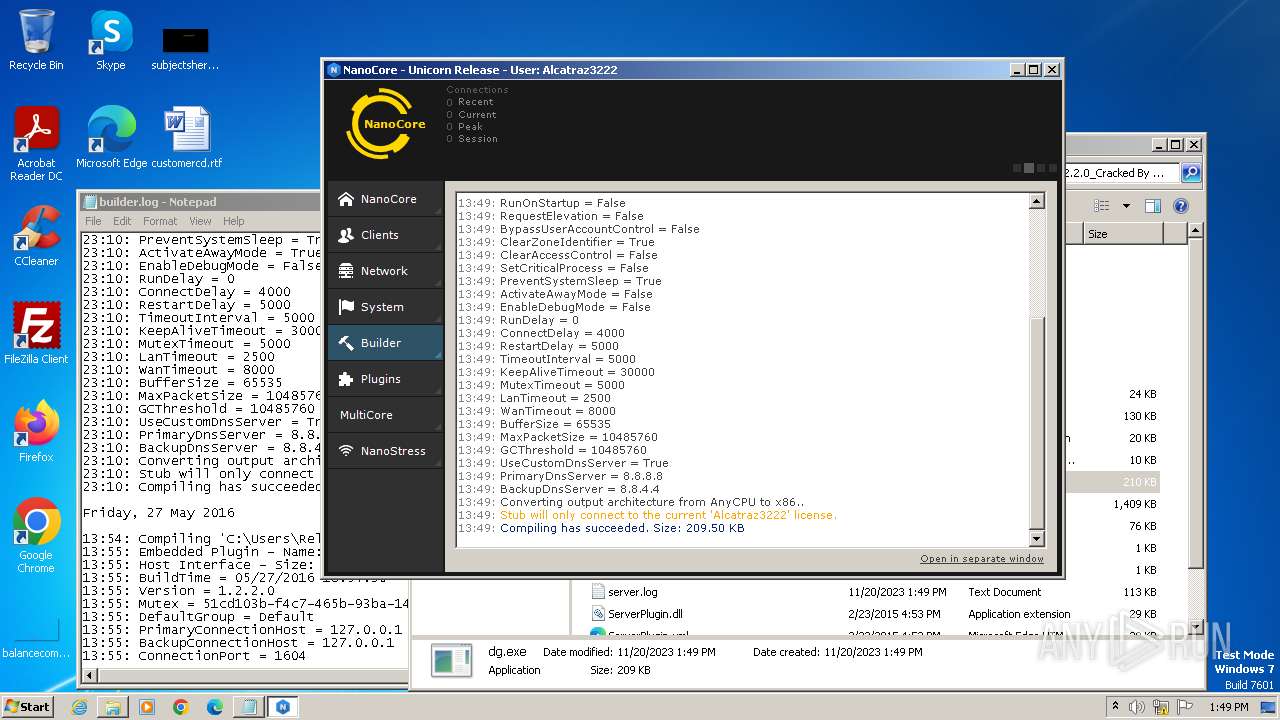This screenshot has height=720, width=1280.
Task: Open customercd.rtf desktop document
Action: point(186,138)
